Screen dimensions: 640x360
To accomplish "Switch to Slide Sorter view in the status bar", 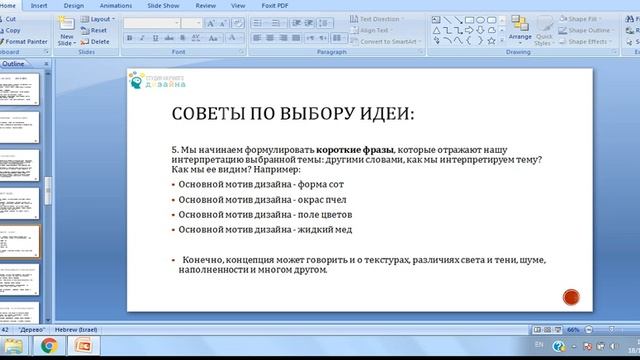I will tap(547, 330).
